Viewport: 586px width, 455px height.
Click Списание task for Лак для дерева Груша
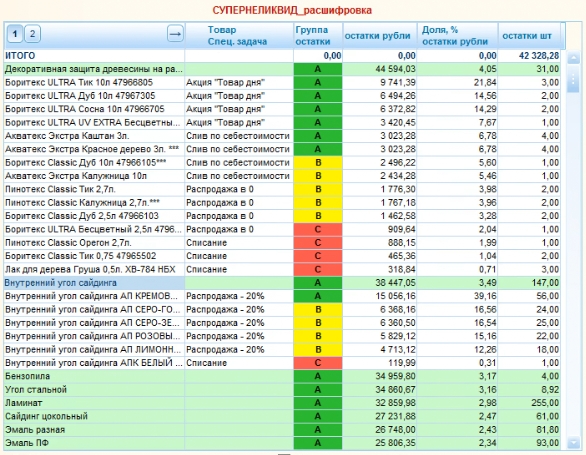click(207, 270)
